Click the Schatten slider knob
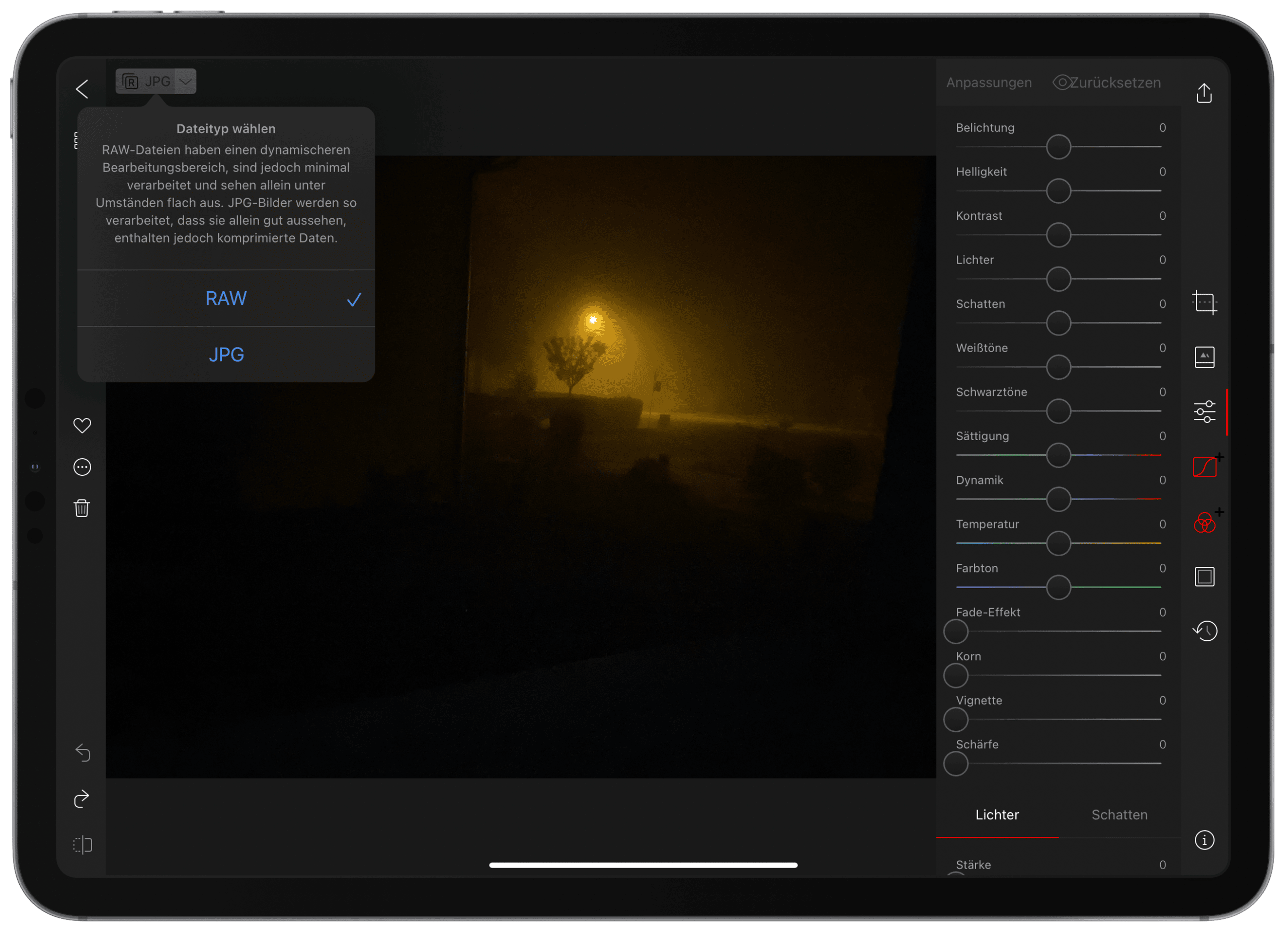The image size is (1288, 934). point(1059,323)
